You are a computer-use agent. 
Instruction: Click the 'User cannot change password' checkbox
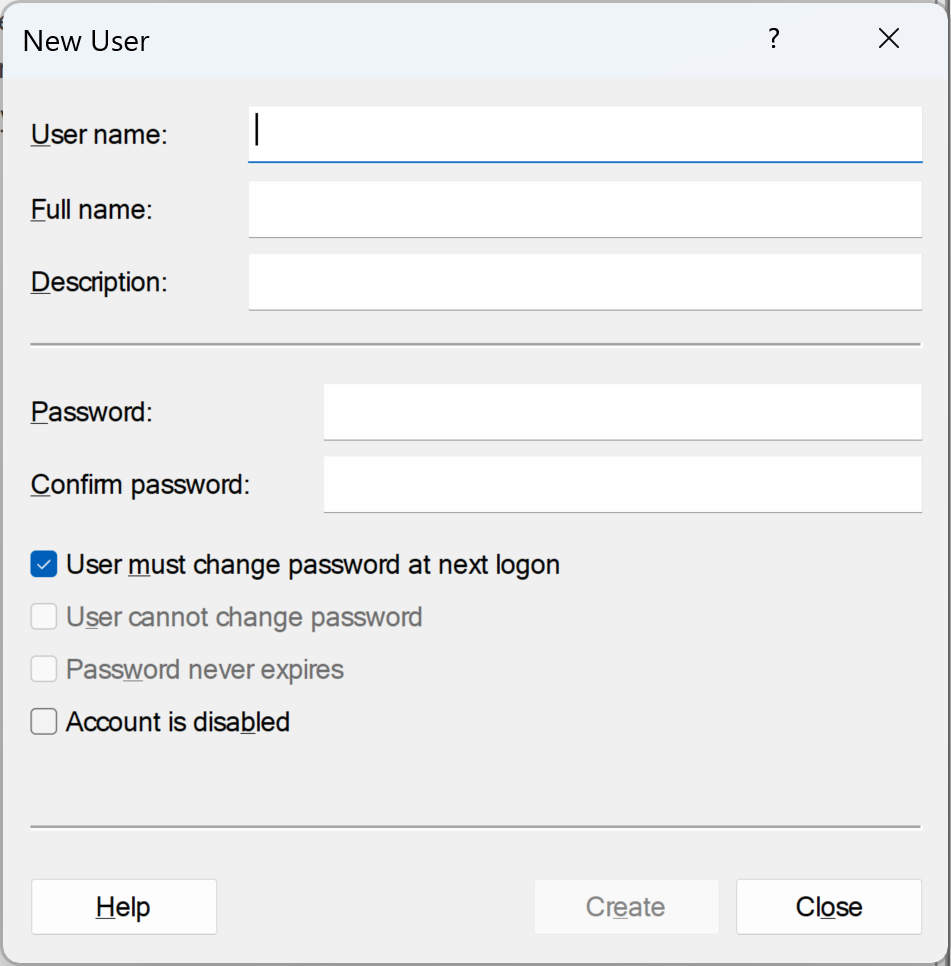pyautogui.click(x=43, y=617)
